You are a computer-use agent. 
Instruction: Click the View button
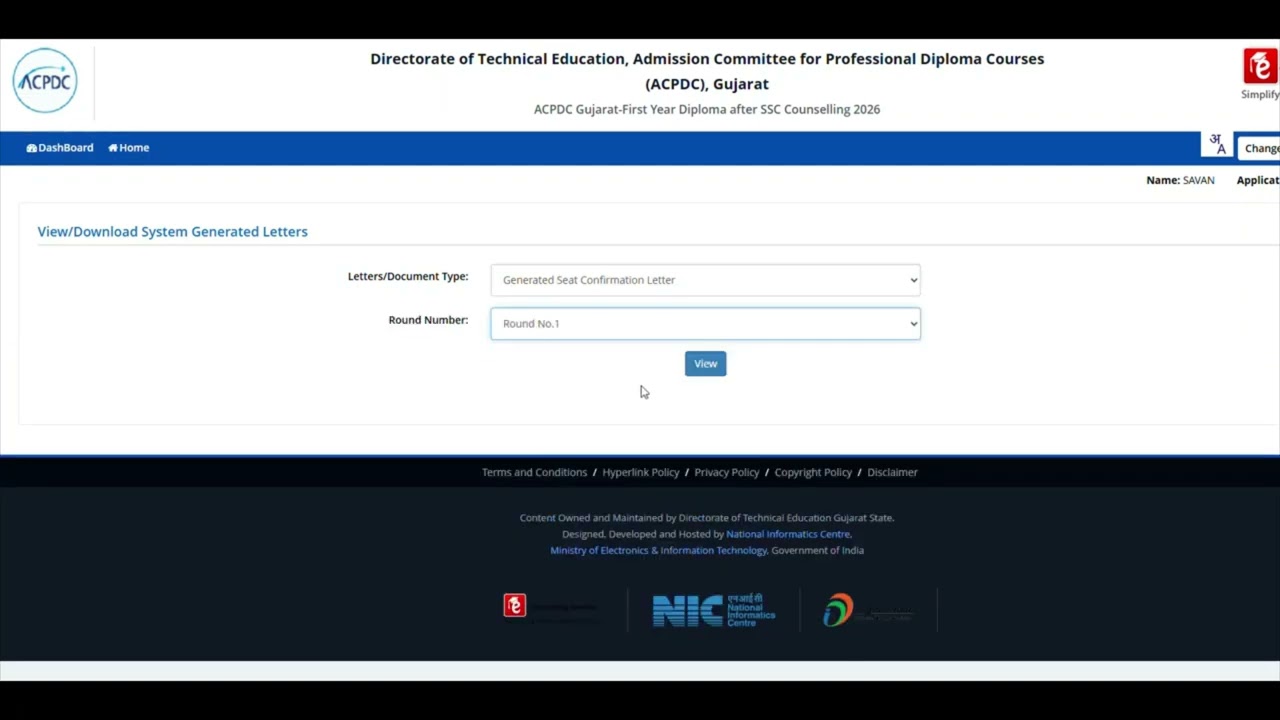click(x=705, y=364)
